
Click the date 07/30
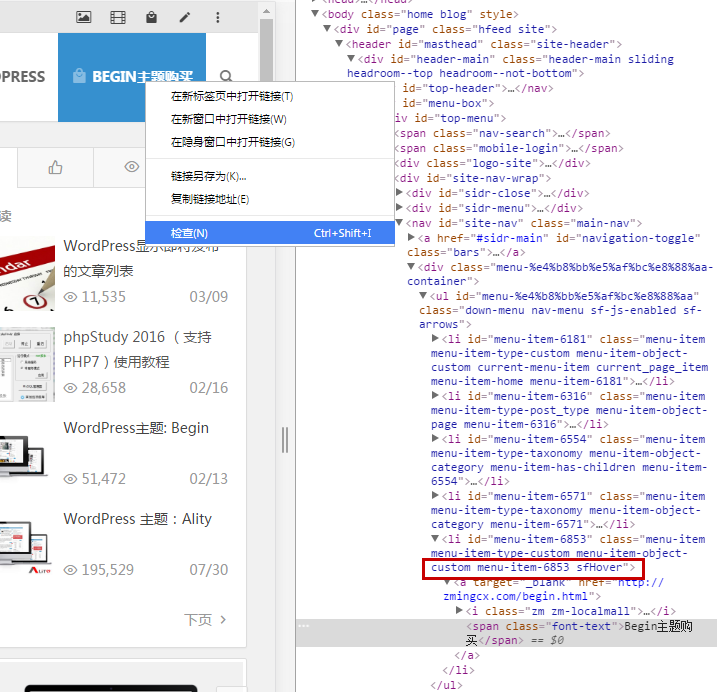tap(209, 570)
